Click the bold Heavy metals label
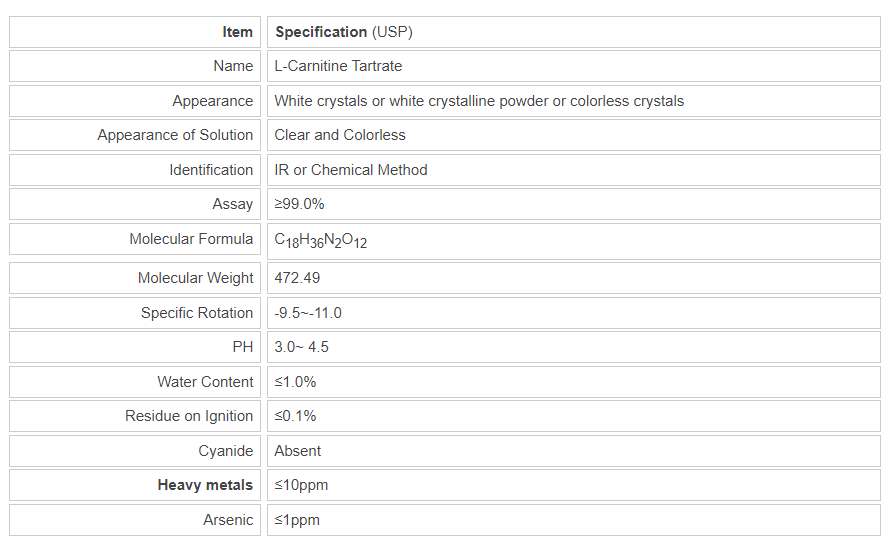 pos(205,485)
